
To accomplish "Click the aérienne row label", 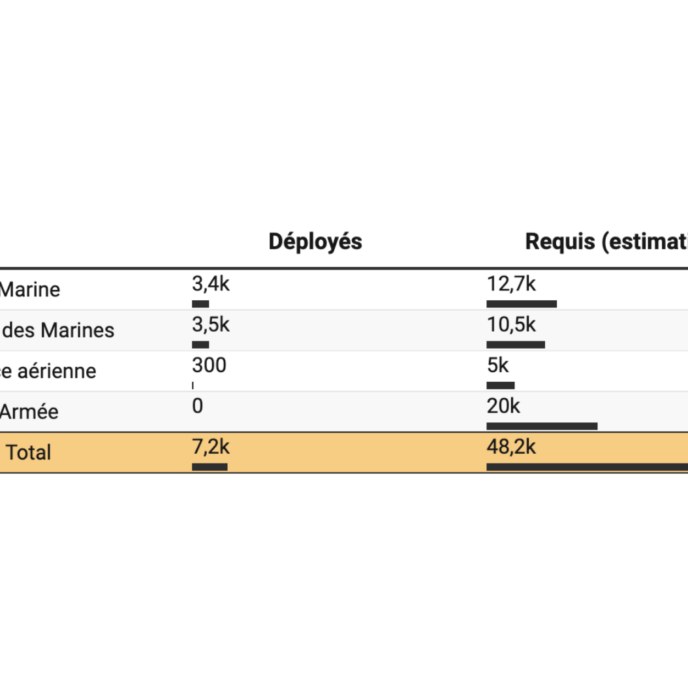I will (50, 371).
